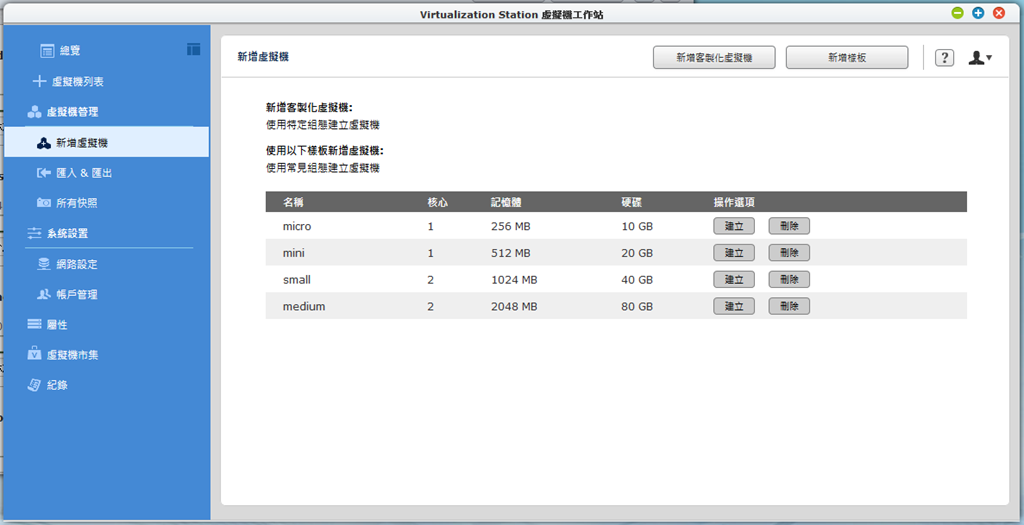Click the 10 GB disk value
Screen dimensions: 1024x525
click(637, 227)
